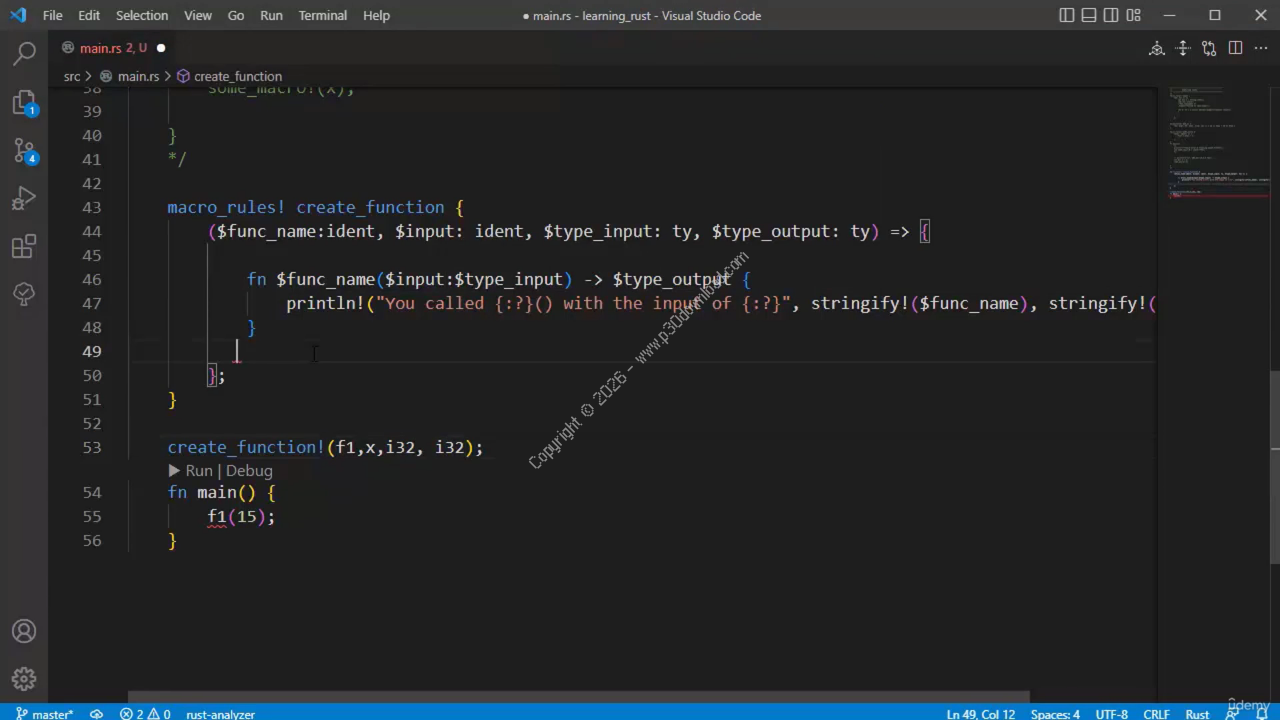1280x720 pixels.
Task: Click the master* branch in status bar
Action: [x=44, y=714]
